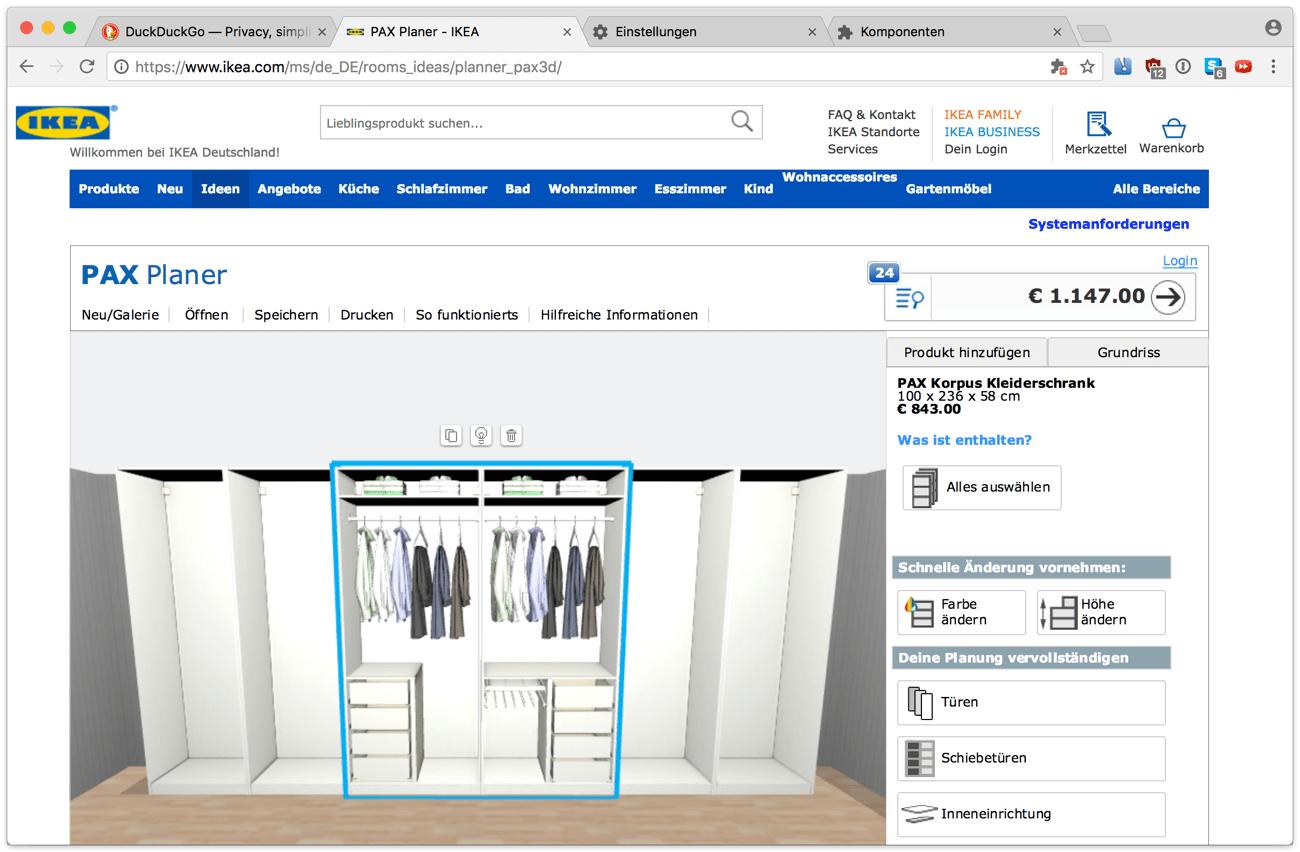Open Bad navigation item

click(518, 189)
